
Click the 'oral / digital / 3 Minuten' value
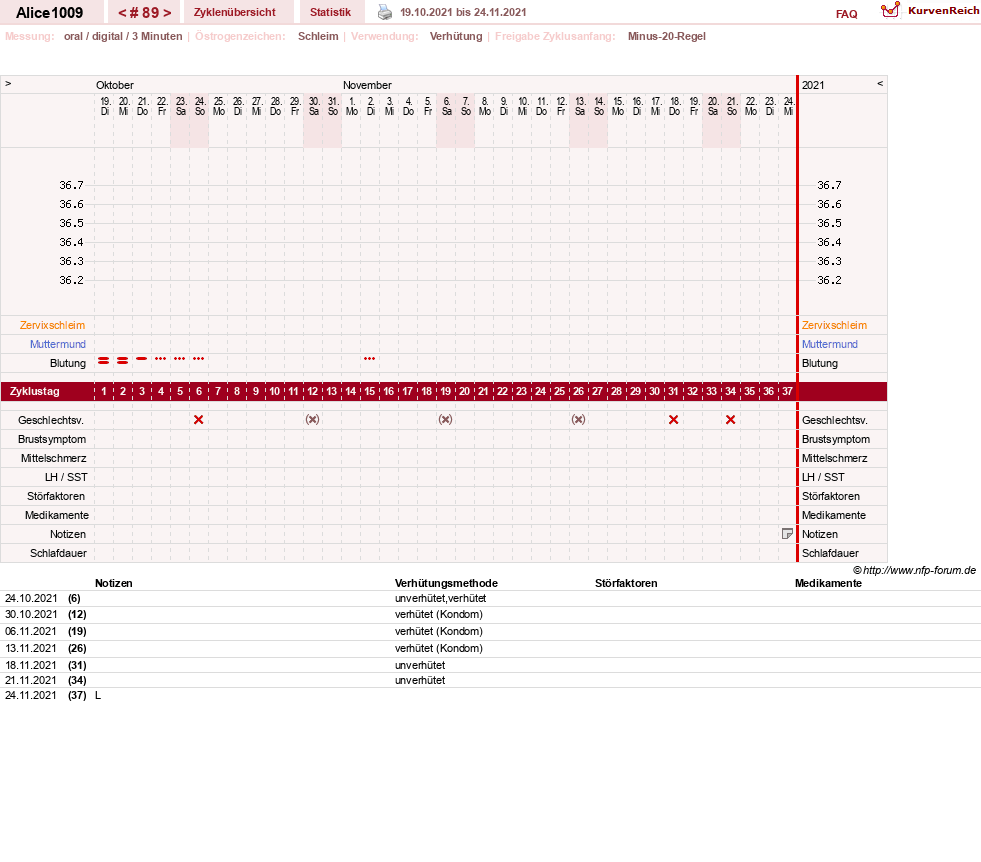coord(123,36)
